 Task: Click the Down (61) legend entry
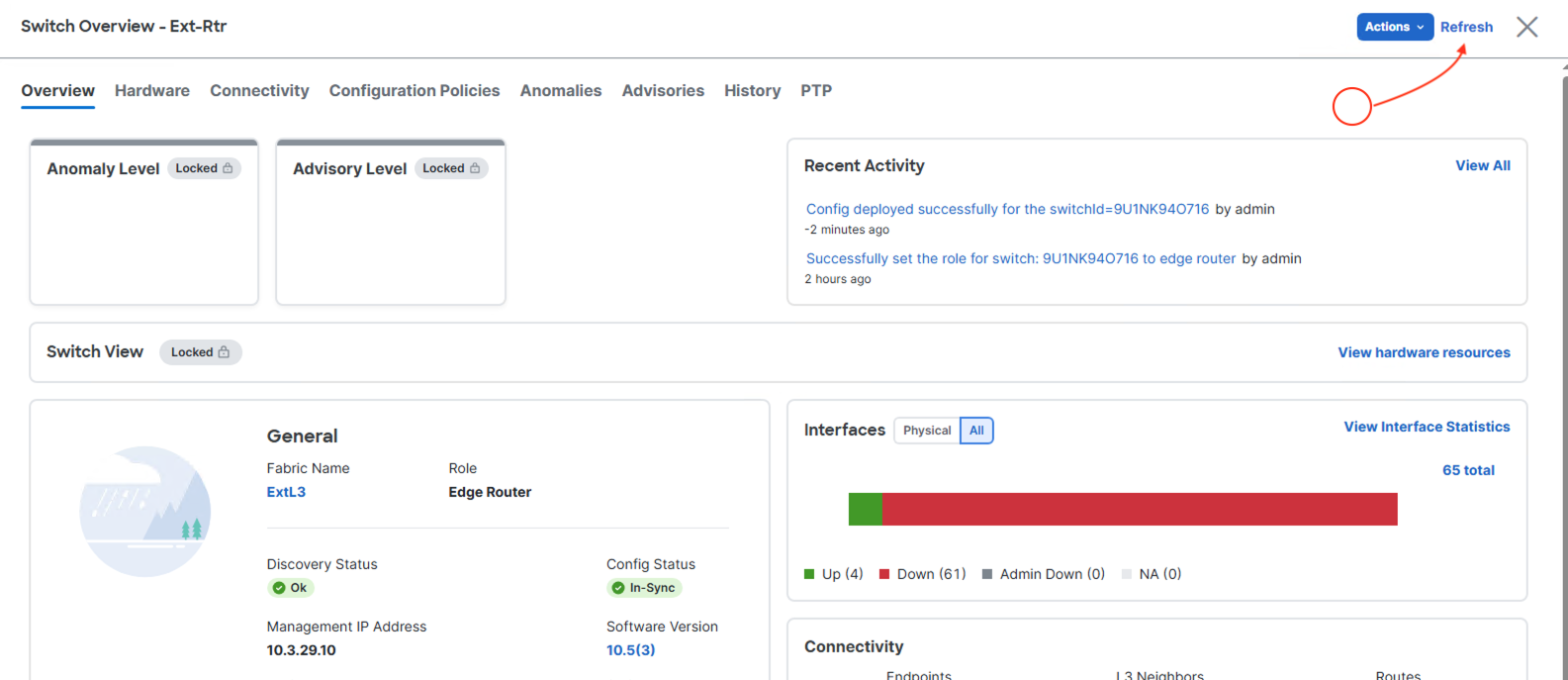click(x=923, y=574)
